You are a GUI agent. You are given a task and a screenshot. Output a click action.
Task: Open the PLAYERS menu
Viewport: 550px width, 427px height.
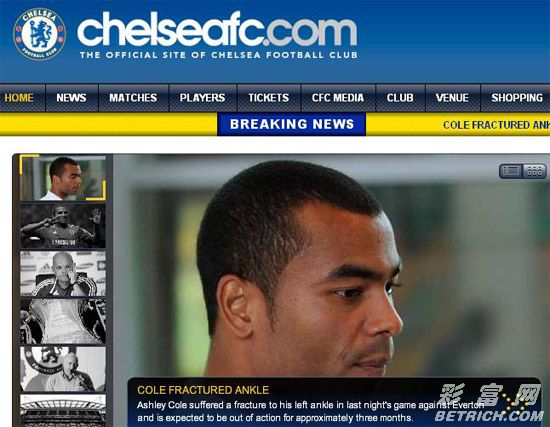(202, 98)
